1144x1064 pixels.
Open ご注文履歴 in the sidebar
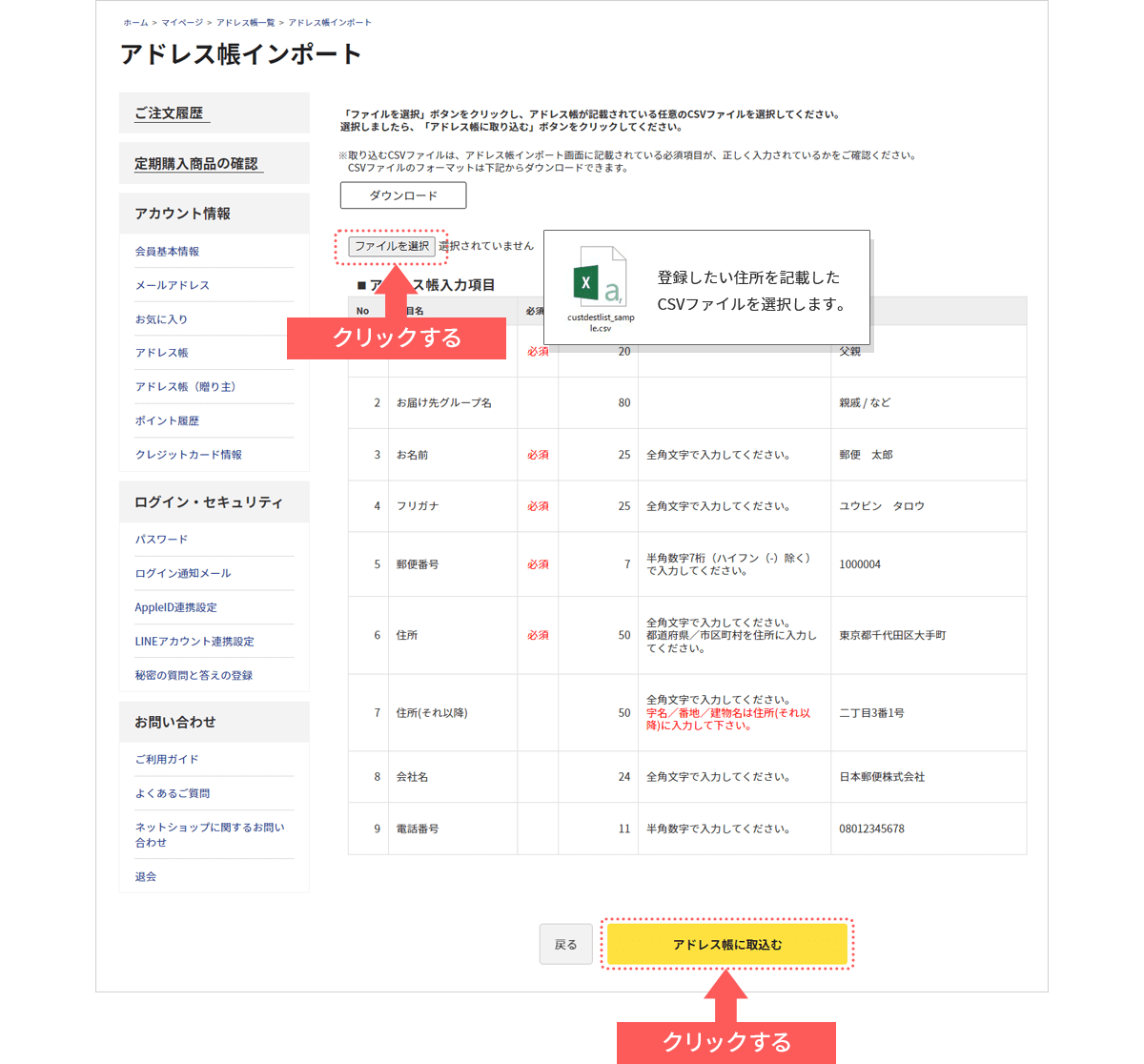170,113
